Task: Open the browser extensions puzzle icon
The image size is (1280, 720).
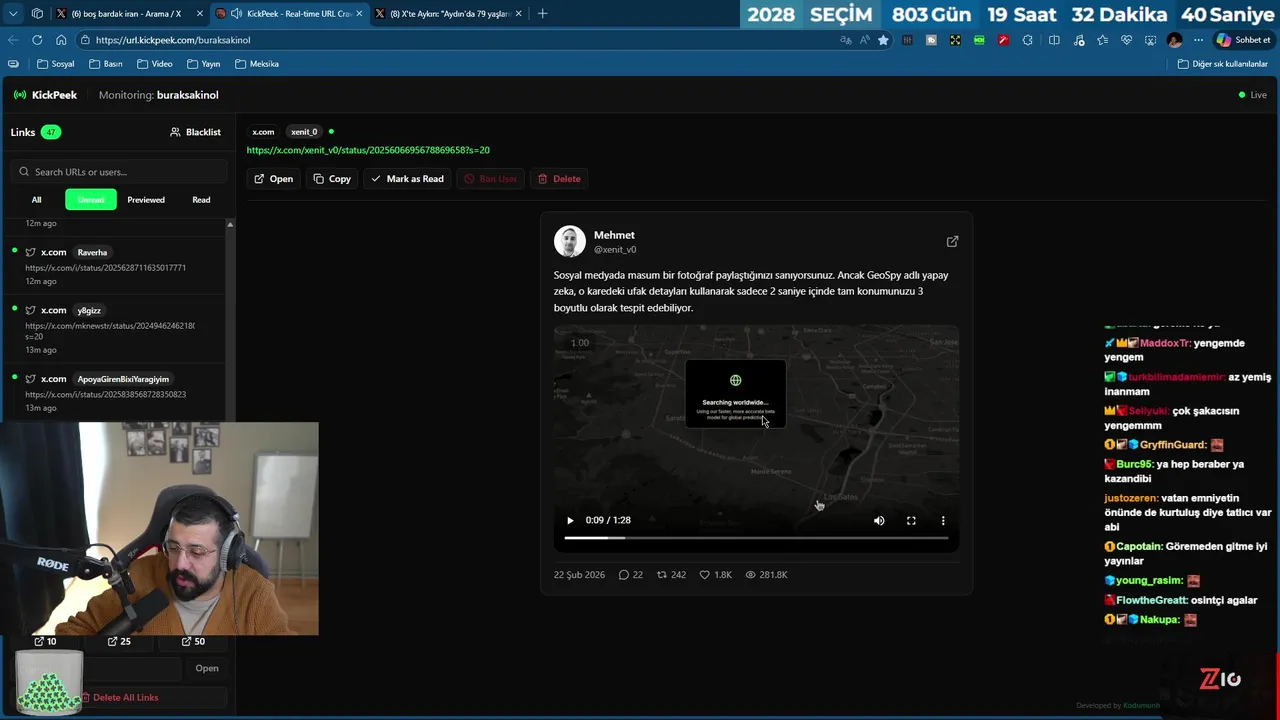Action: pos(1027,40)
